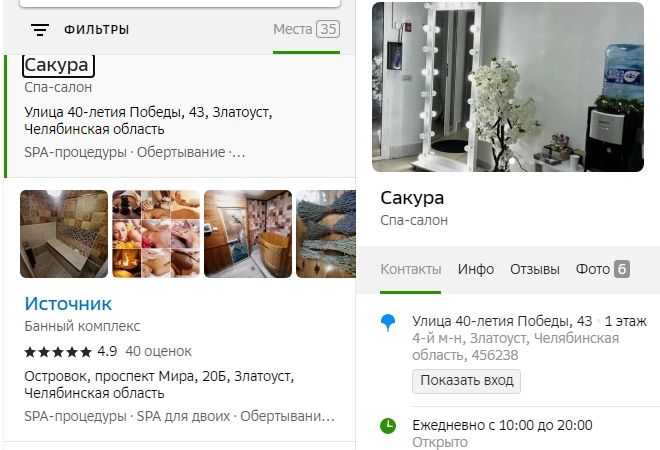Click the blue location pin icon
The height and width of the screenshot is (450, 660).
point(388,323)
